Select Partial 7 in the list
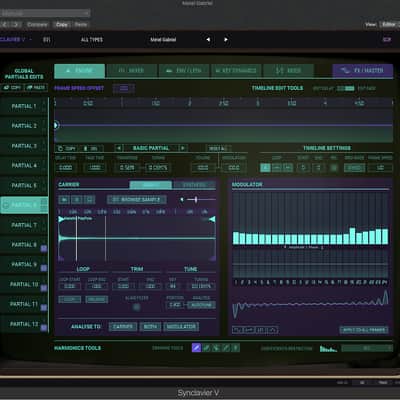Image resolution: width=400 pixels, height=400 pixels. [x=24, y=225]
